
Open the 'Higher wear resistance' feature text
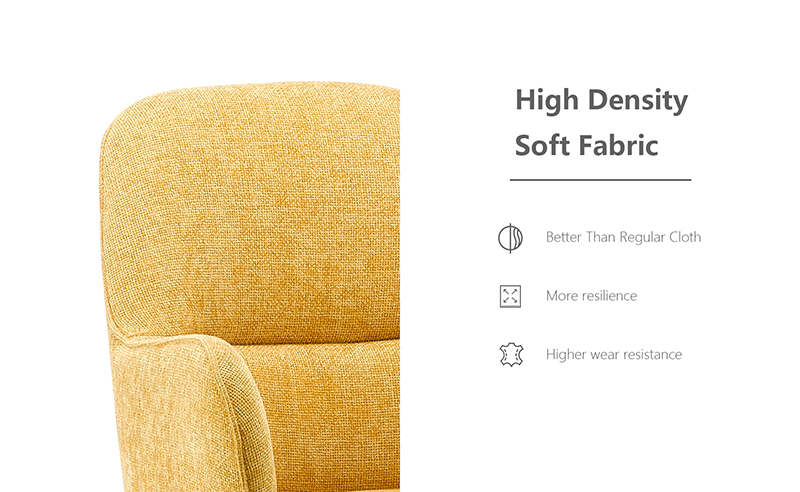pos(614,354)
